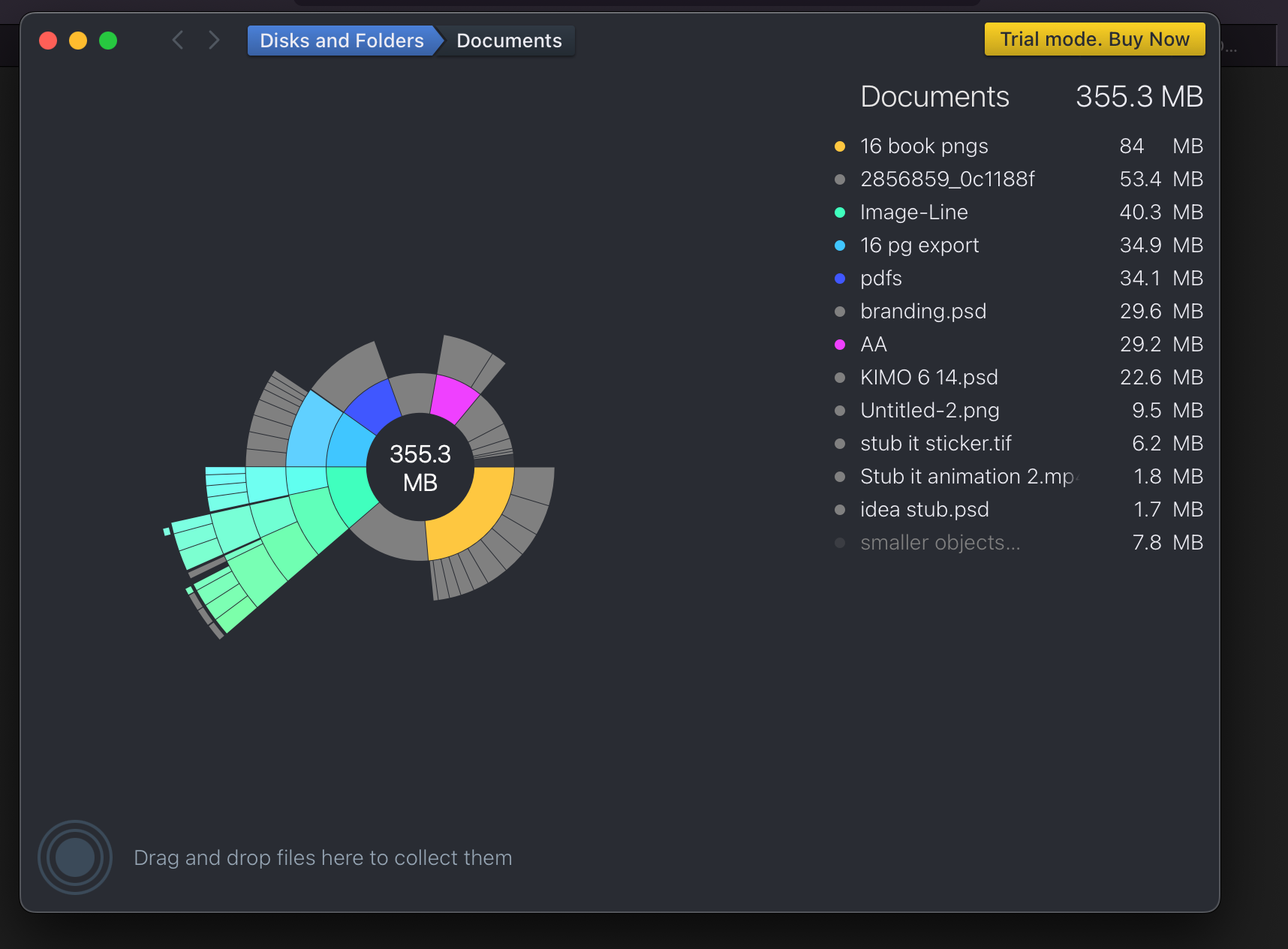Click Trial mode. Buy Now button
Screen dimensions: 1288x949
coord(1094,39)
